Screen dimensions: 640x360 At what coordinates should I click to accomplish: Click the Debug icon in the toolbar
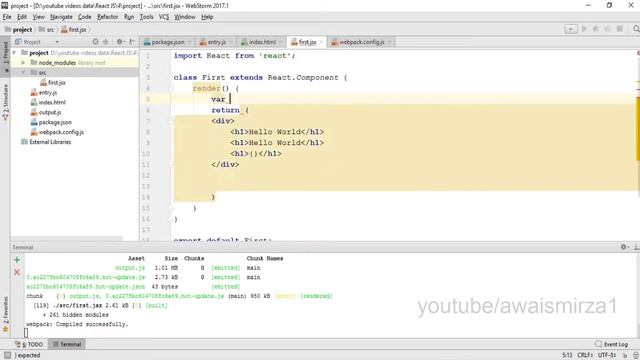pos(596,29)
